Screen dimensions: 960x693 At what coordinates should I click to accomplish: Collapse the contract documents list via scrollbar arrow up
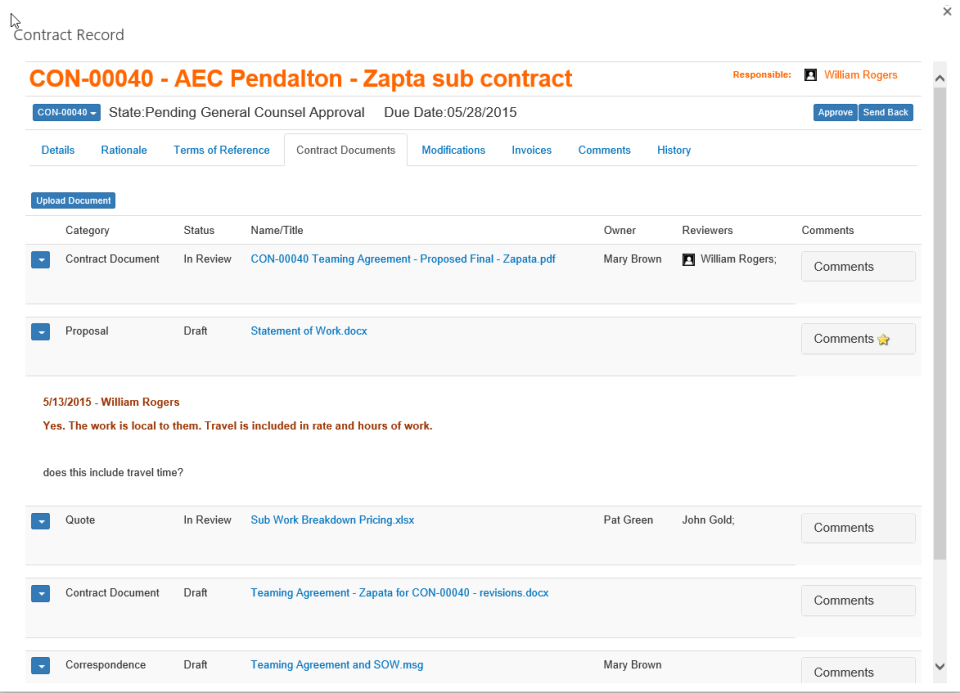point(939,76)
